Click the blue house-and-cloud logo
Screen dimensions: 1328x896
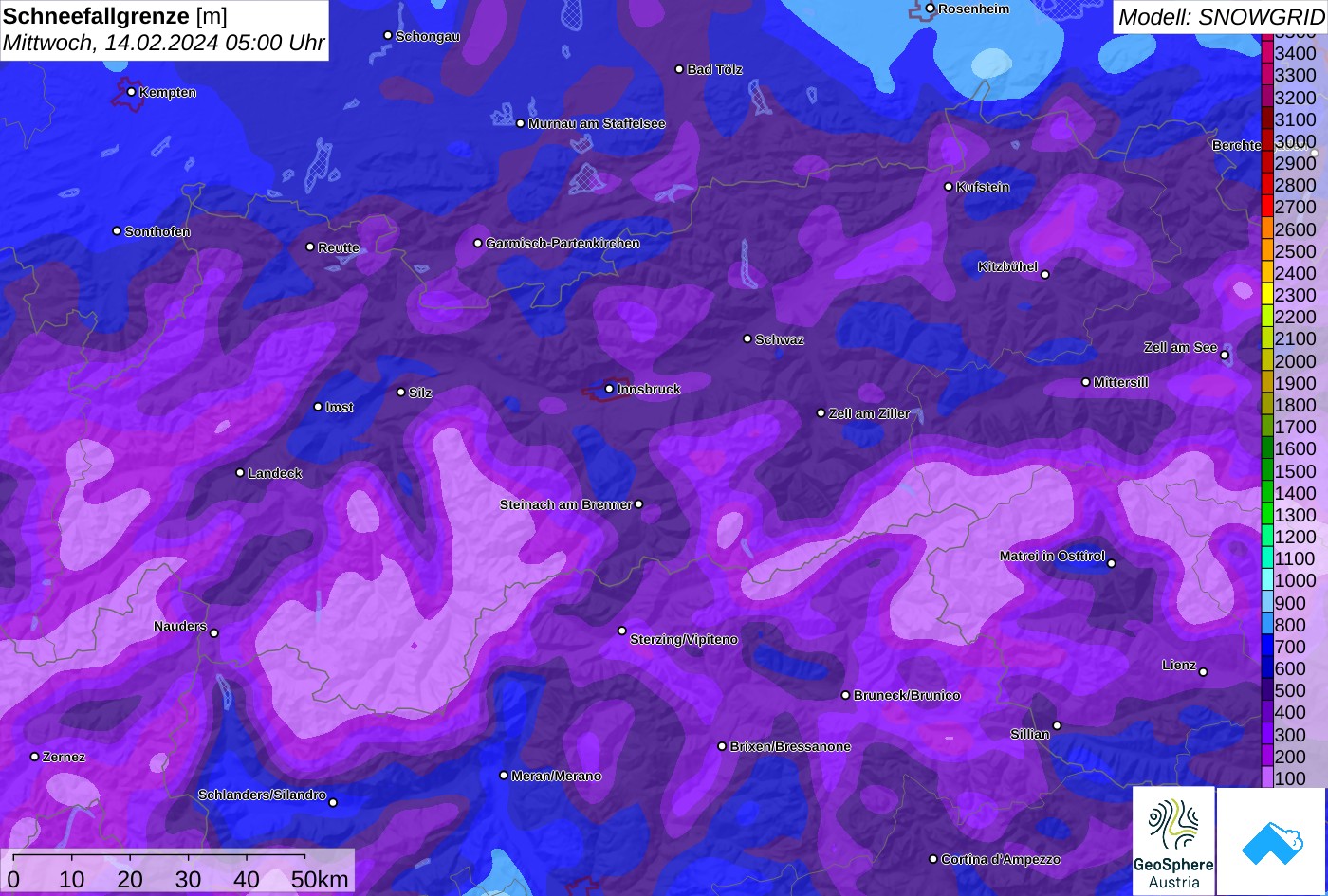(1271, 841)
